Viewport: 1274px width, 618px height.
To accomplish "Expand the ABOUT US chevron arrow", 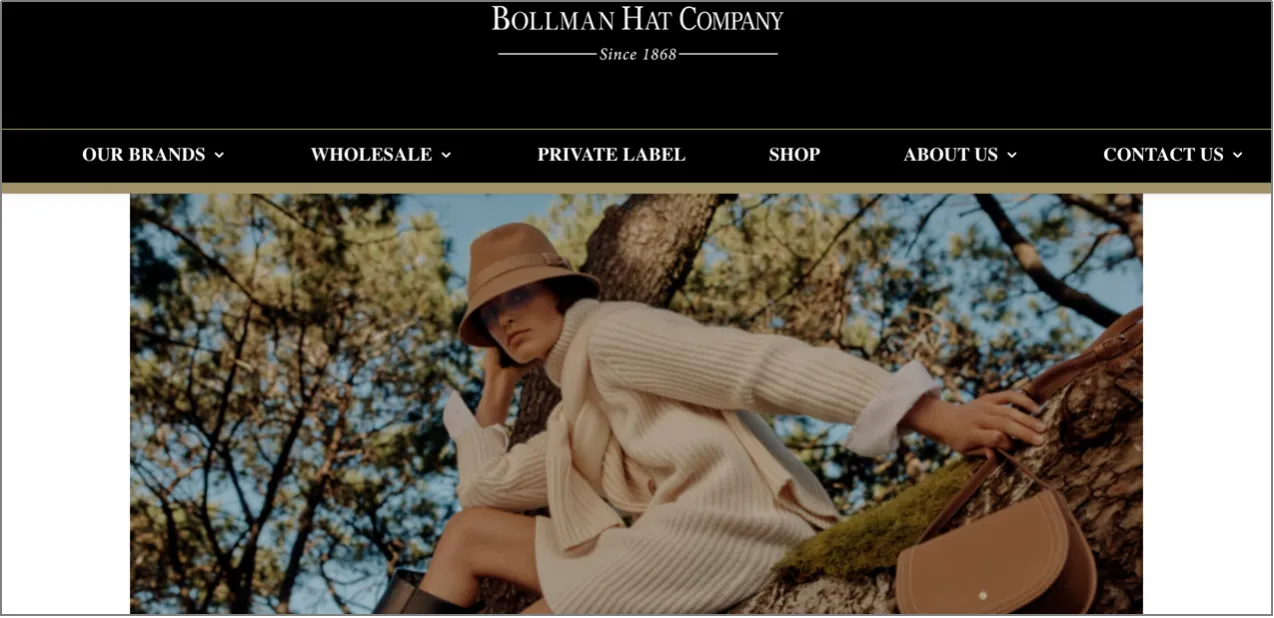I will coord(1011,155).
